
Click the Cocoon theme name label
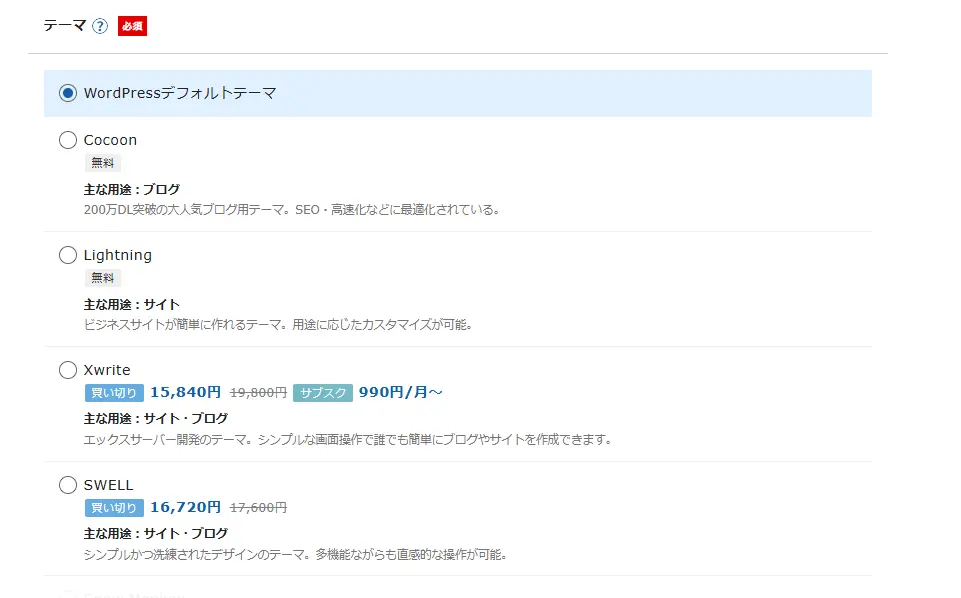pos(110,140)
